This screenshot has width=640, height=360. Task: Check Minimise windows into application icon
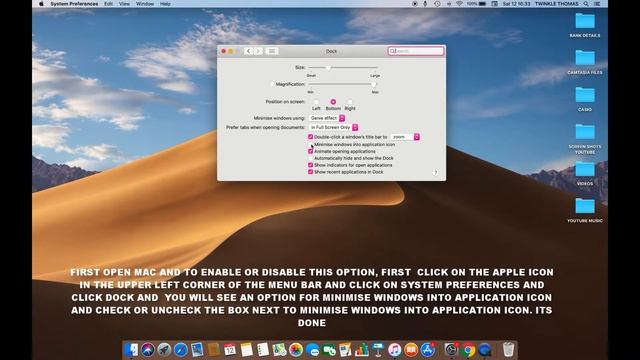click(310, 144)
